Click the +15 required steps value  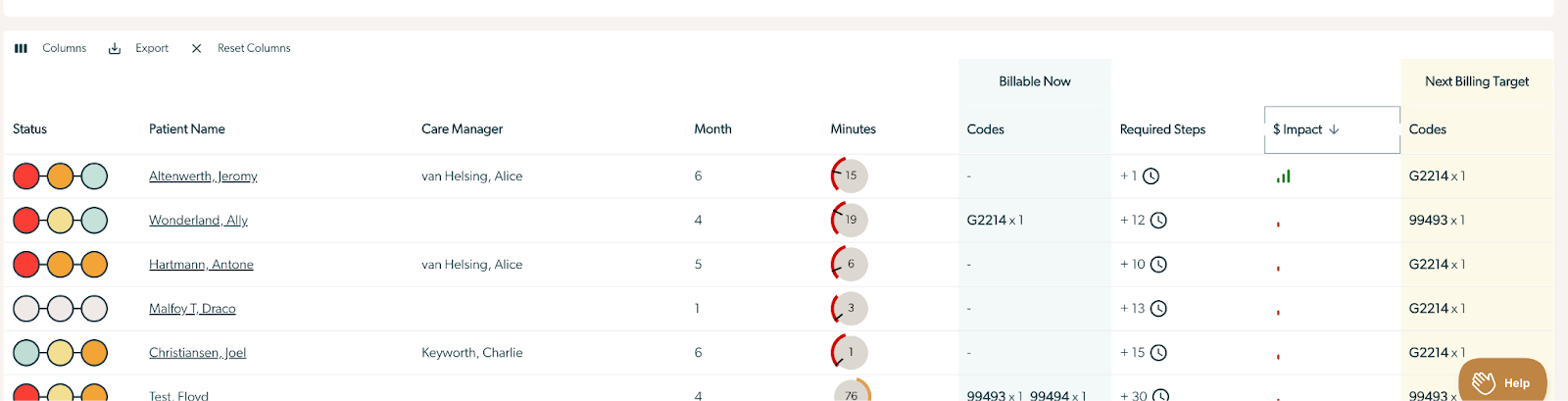(1133, 353)
